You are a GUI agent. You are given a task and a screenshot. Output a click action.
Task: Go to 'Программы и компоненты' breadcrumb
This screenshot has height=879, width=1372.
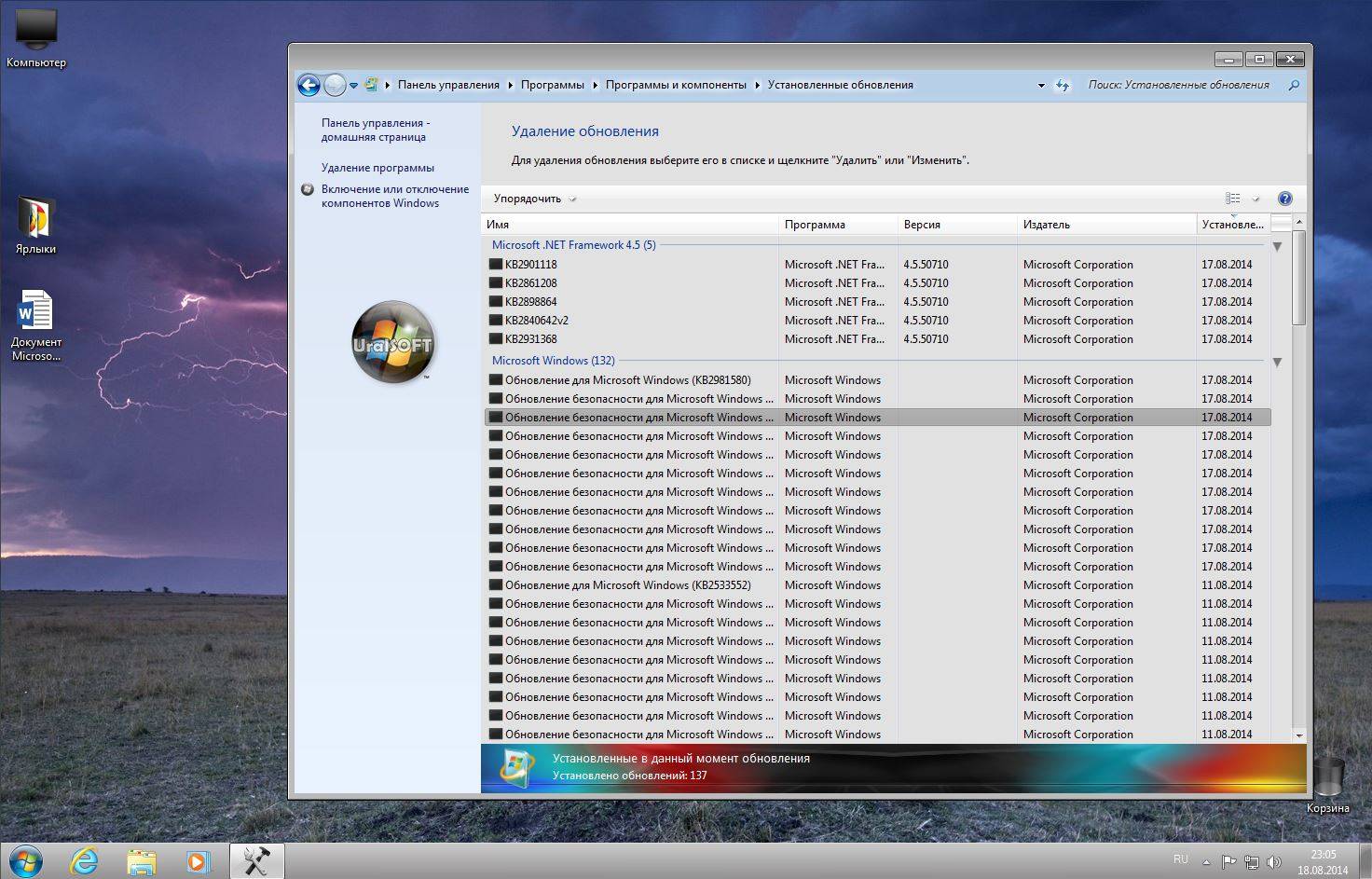coord(676,85)
